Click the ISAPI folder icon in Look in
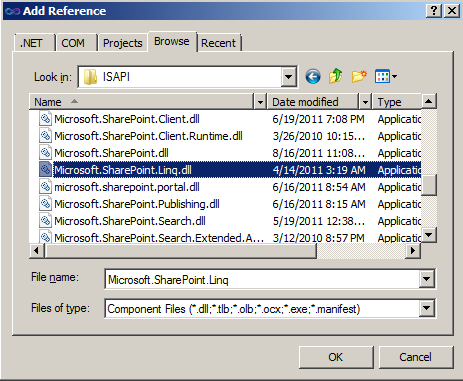 [x=90, y=77]
